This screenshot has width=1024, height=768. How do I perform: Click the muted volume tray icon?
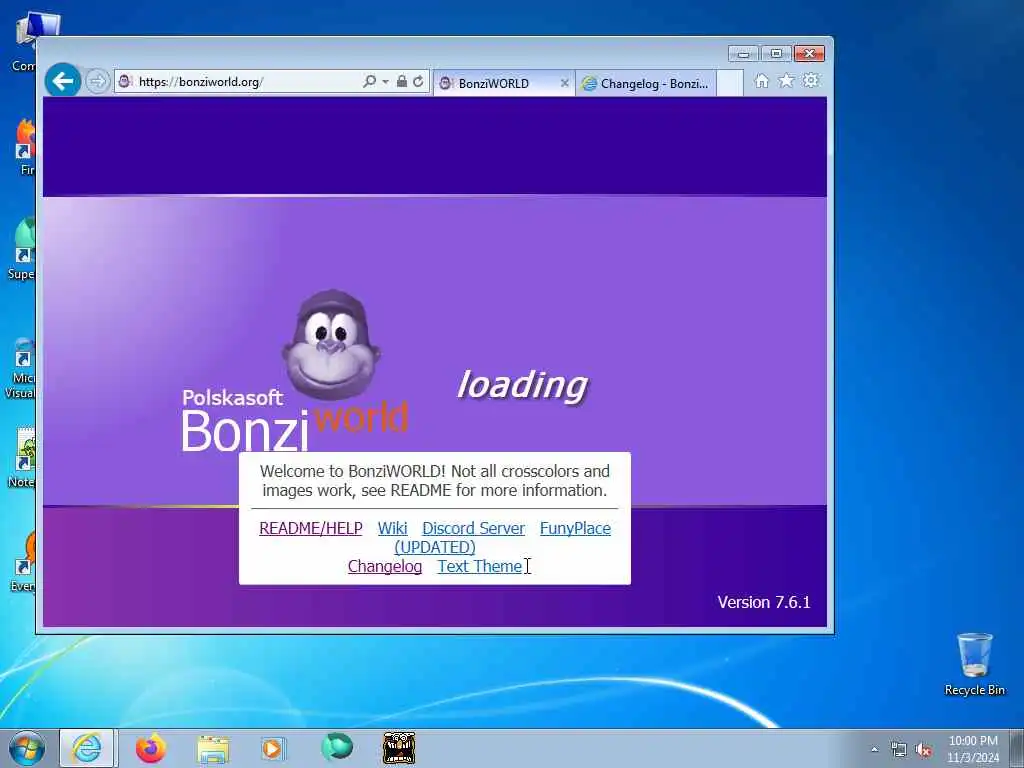coord(923,750)
